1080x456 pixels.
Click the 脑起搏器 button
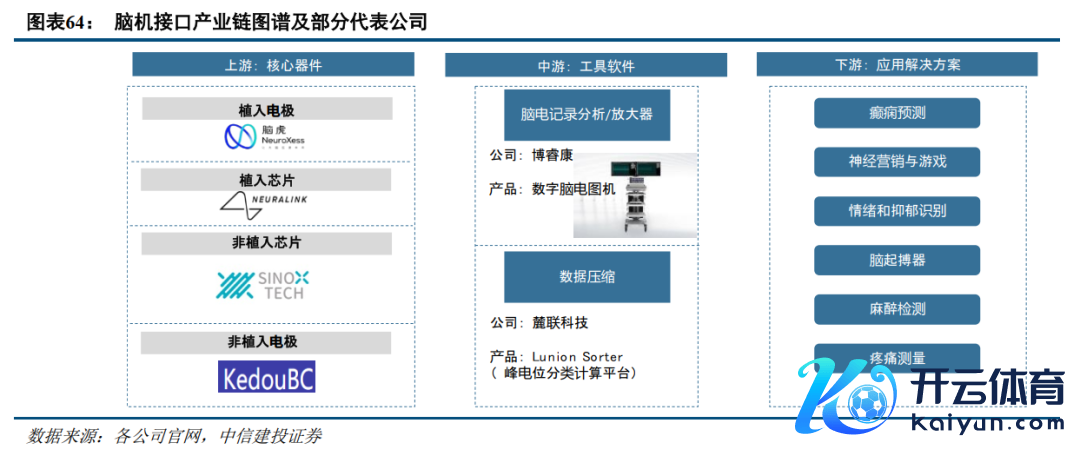(x=896, y=260)
